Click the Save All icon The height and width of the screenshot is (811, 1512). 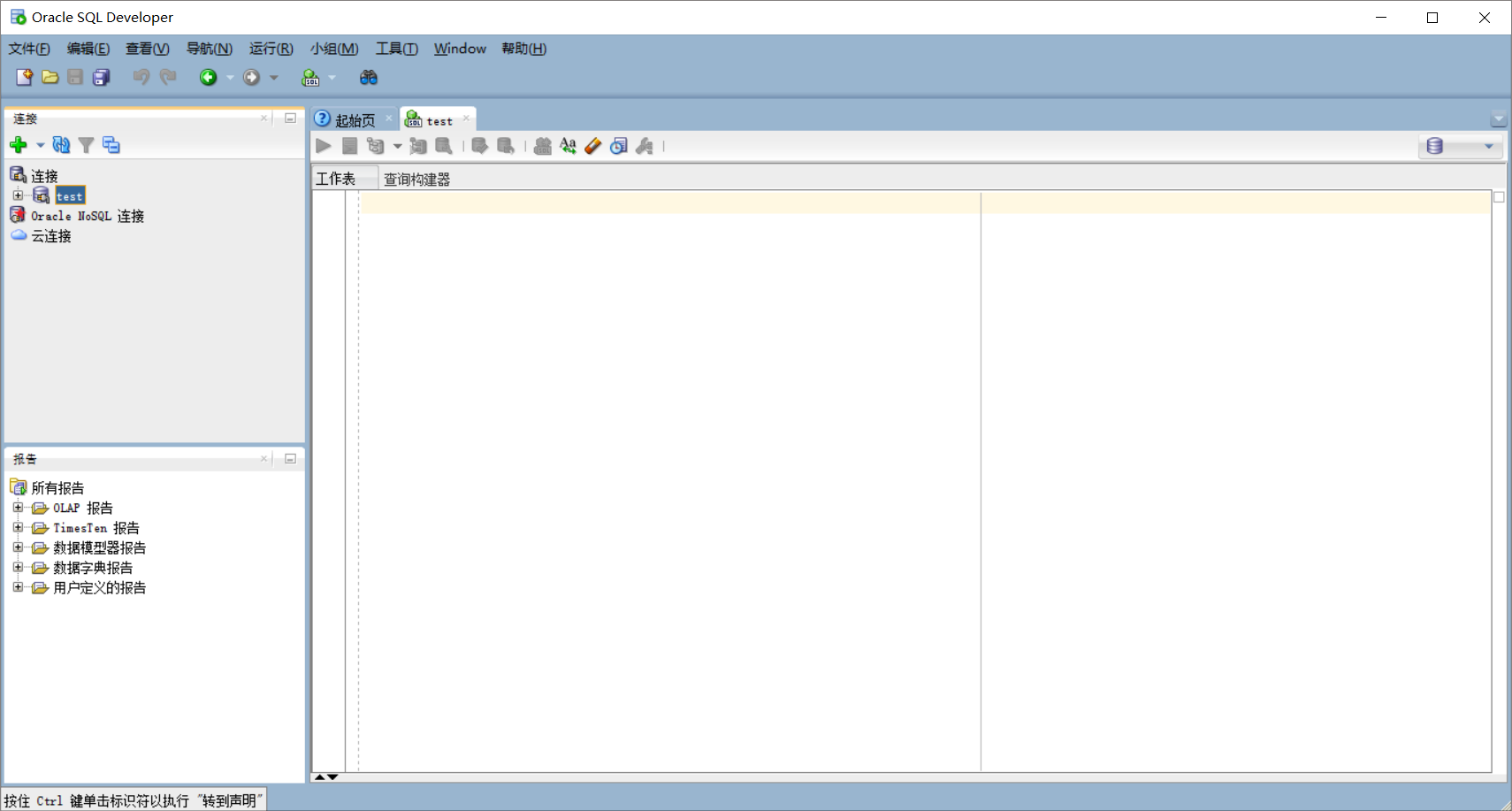point(102,77)
